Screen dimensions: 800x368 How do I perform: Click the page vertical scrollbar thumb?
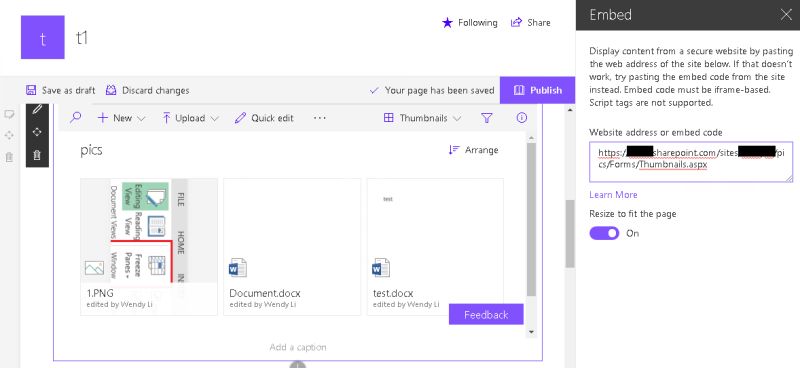tap(570, 233)
